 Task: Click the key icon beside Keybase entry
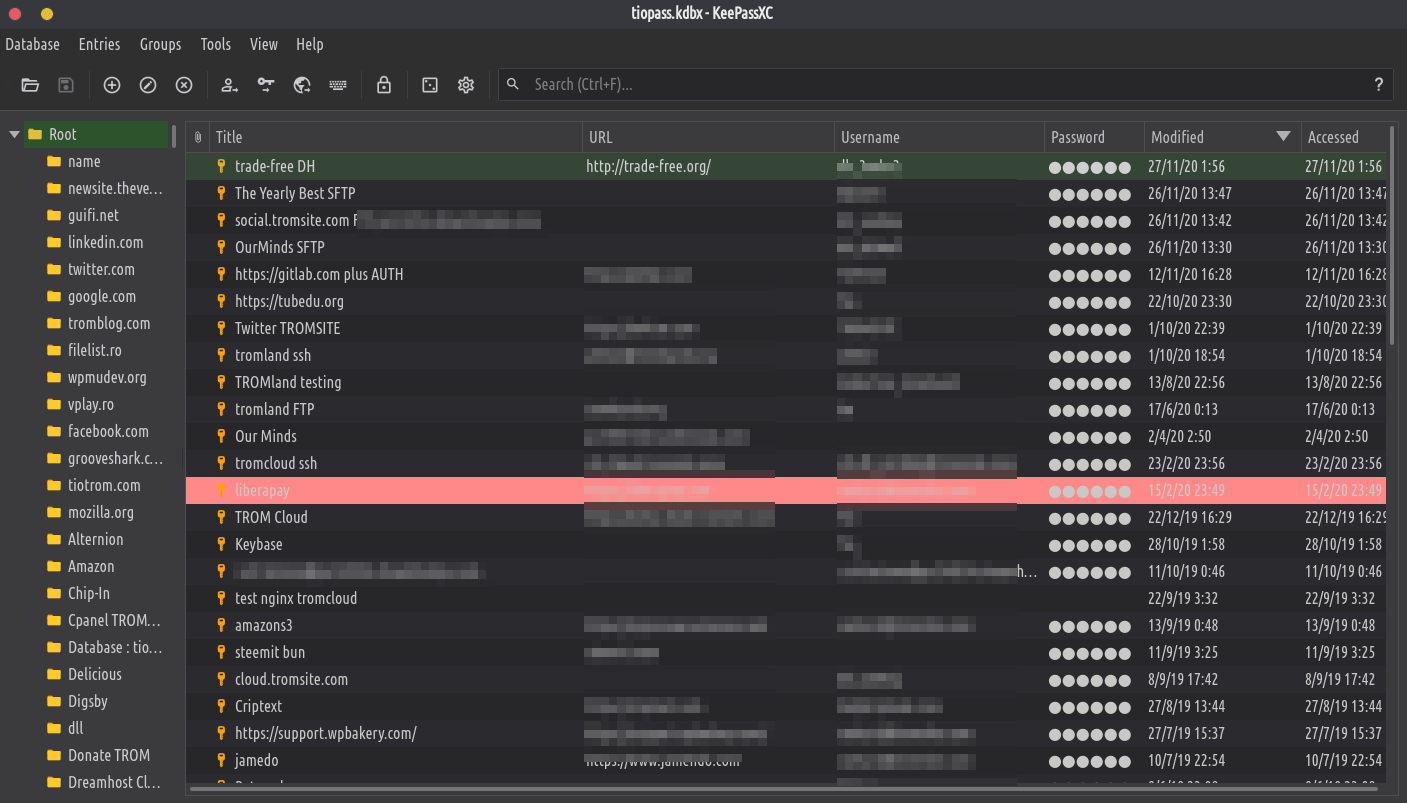point(222,544)
